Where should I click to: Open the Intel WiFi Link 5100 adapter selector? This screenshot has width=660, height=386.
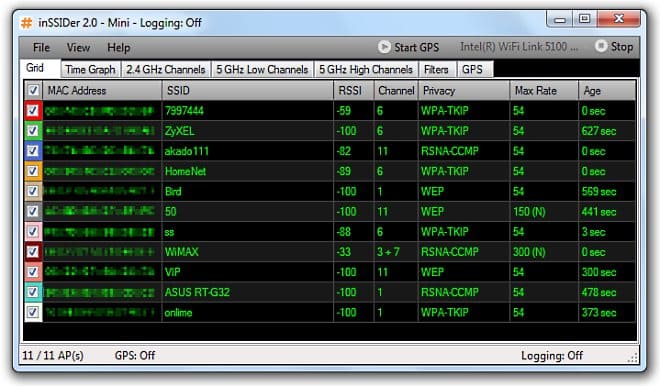point(519,47)
